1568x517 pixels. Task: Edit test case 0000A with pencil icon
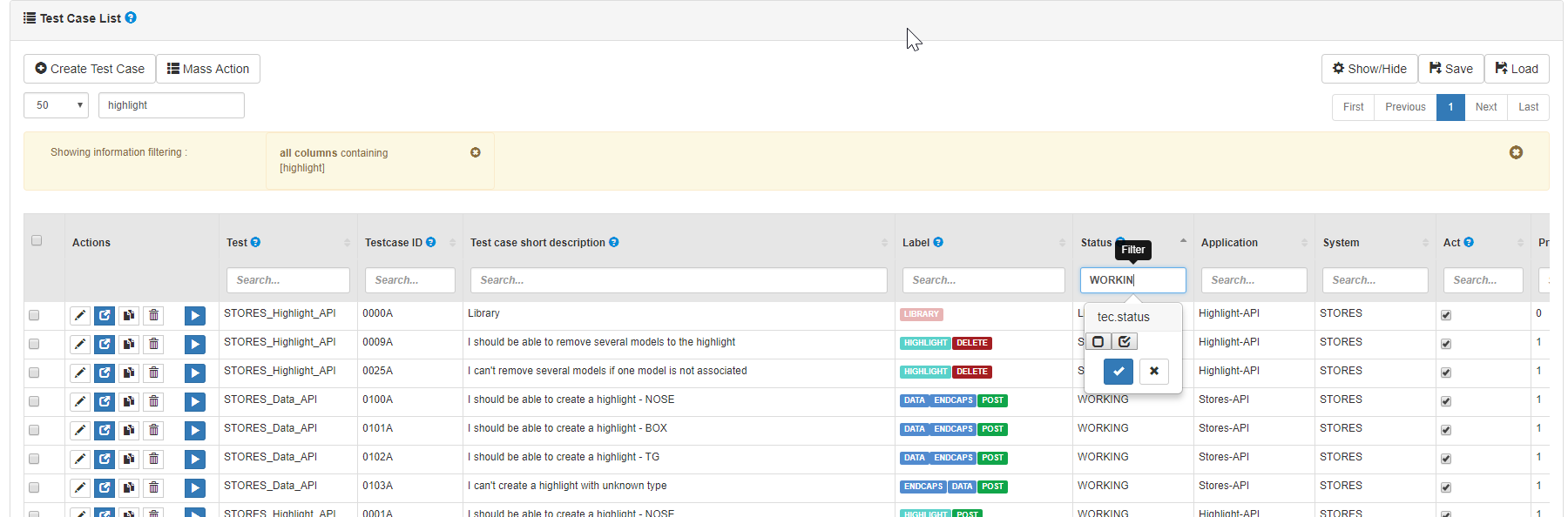click(x=80, y=315)
